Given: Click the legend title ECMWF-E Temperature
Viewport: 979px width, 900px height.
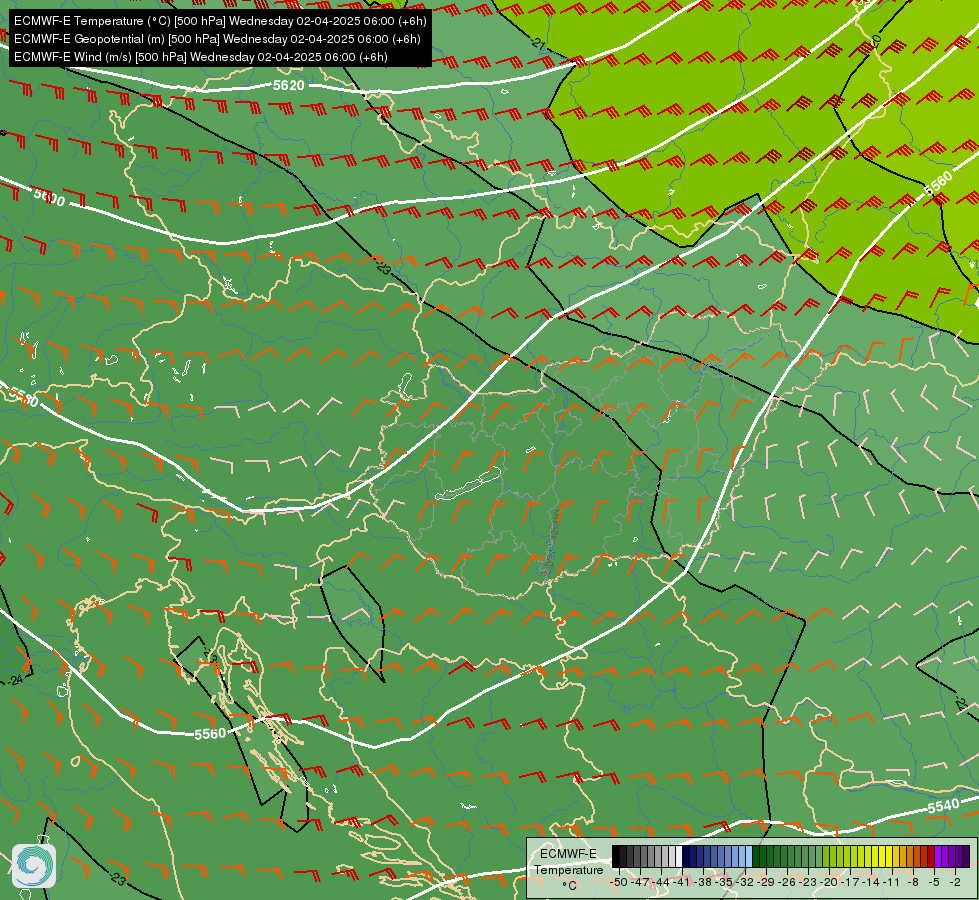Looking at the screenshot, I should [x=568, y=861].
